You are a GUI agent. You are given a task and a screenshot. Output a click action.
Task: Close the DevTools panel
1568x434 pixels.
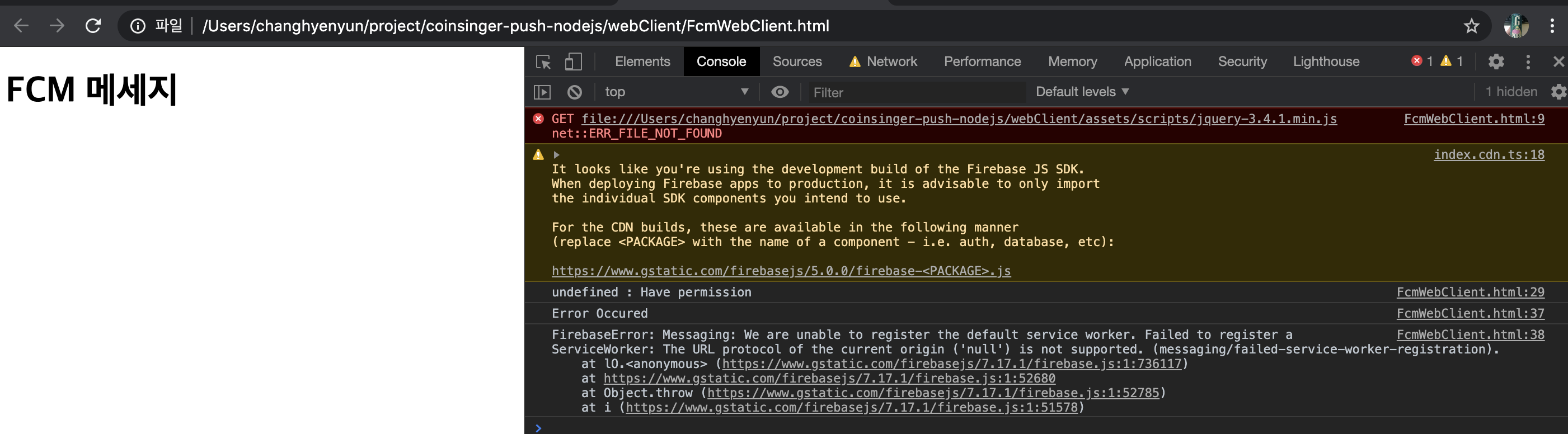coord(1558,62)
